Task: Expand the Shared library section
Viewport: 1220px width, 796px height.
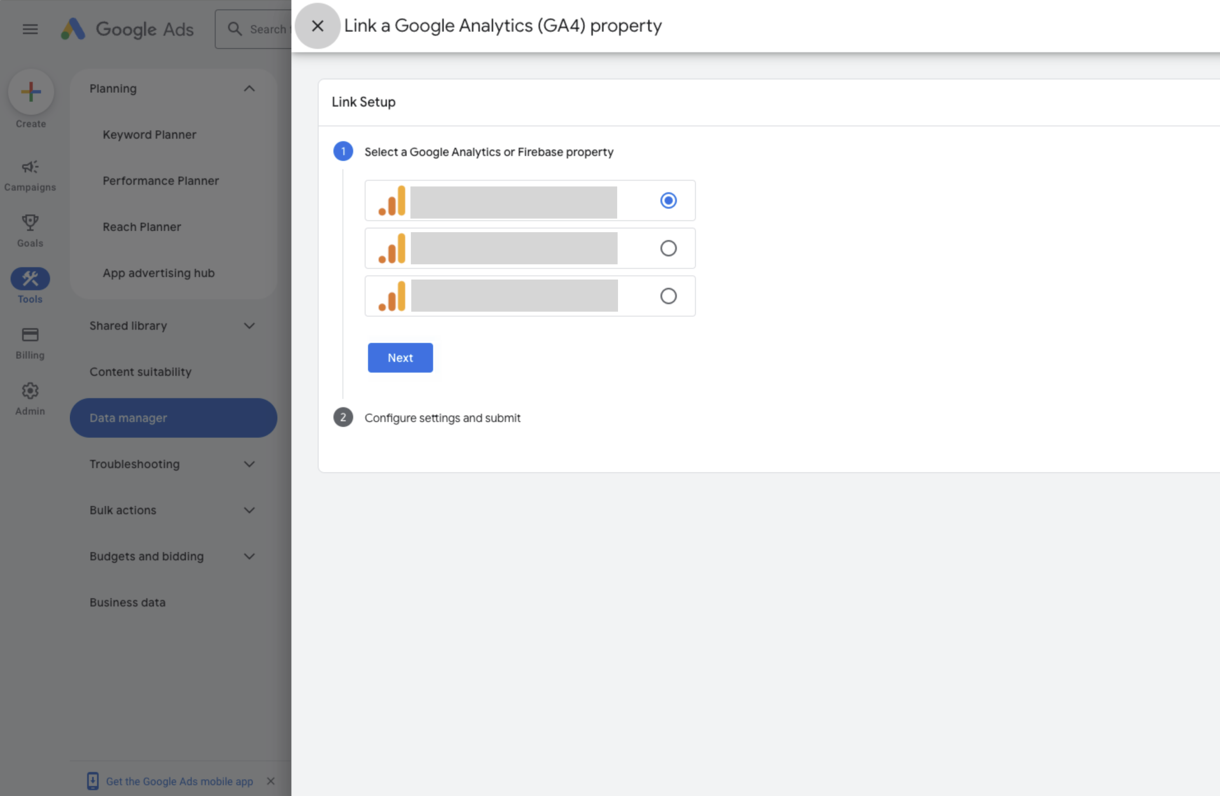Action: pyautogui.click(x=249, y=326)
